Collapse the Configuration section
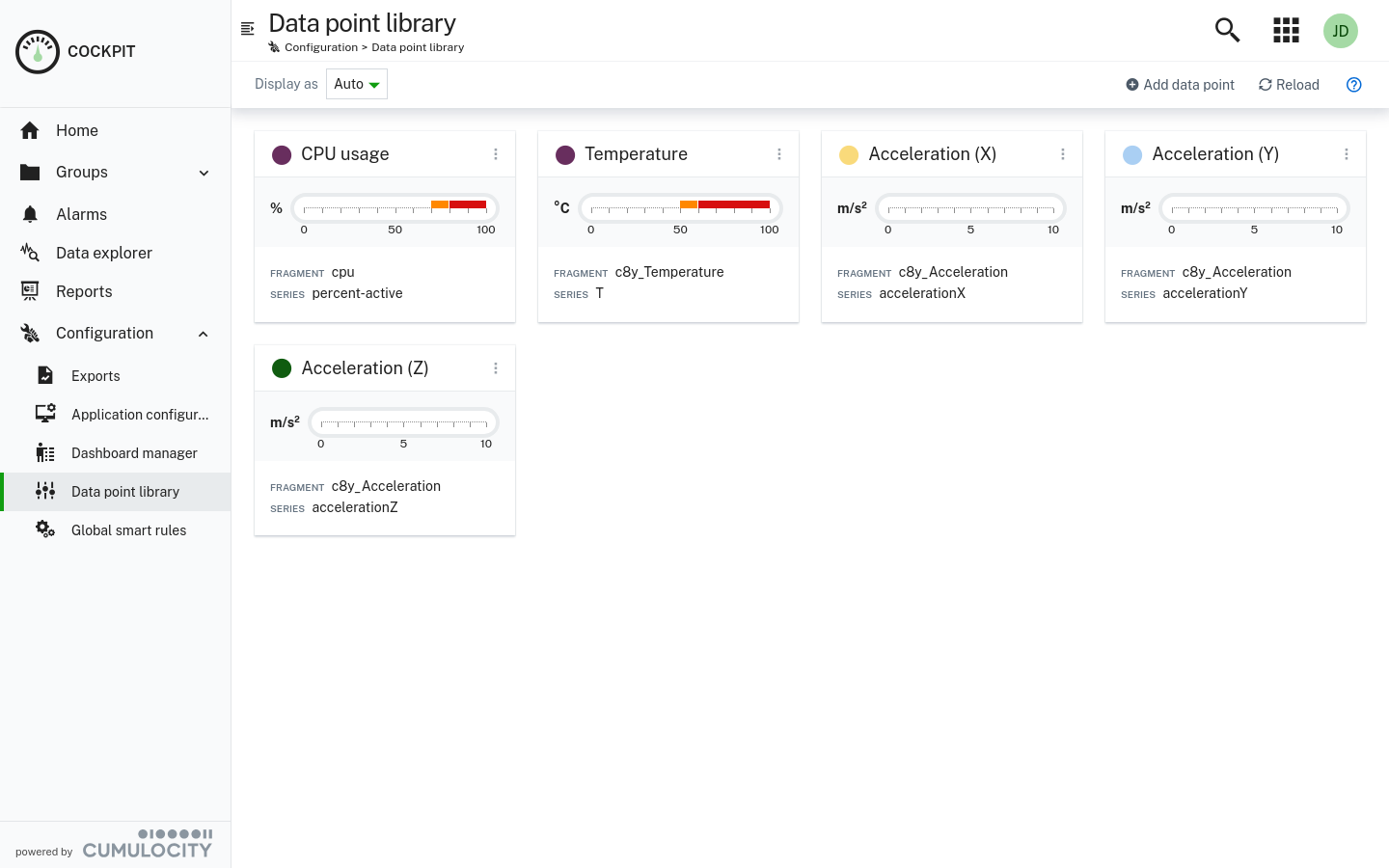 [203, 333]
